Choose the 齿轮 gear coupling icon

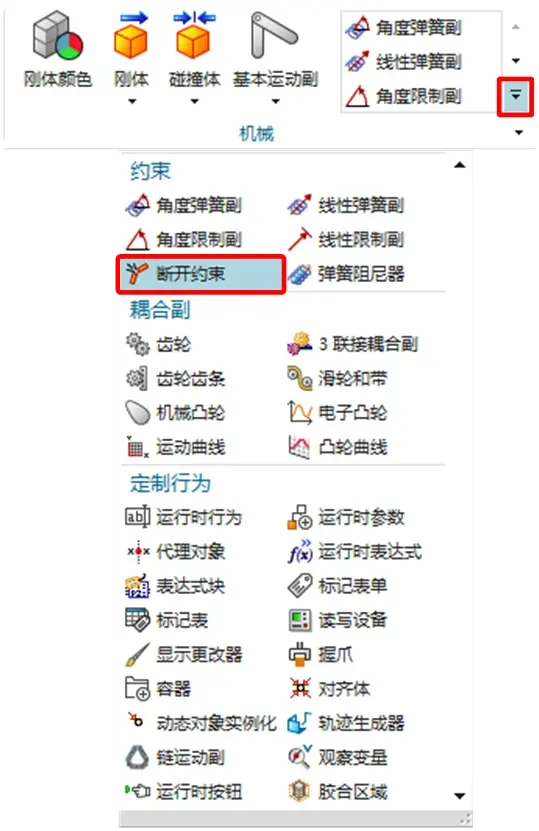pos(138,344)
